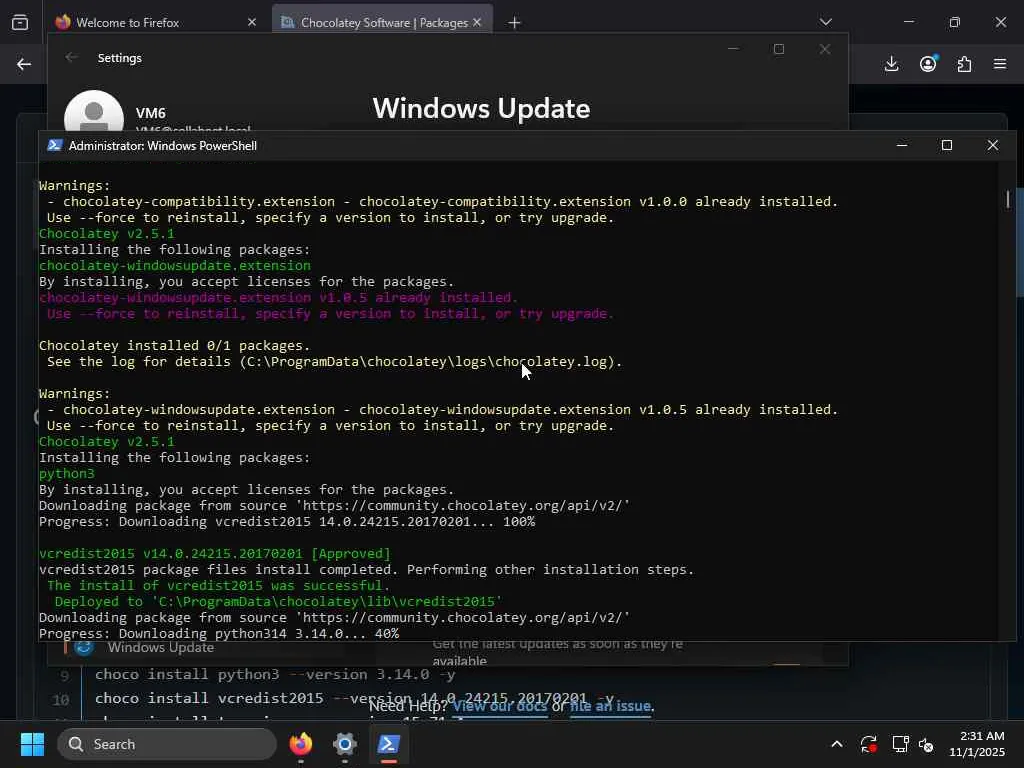Open Firefox extensions icon

pyautogui.click(x=964, y=64)
